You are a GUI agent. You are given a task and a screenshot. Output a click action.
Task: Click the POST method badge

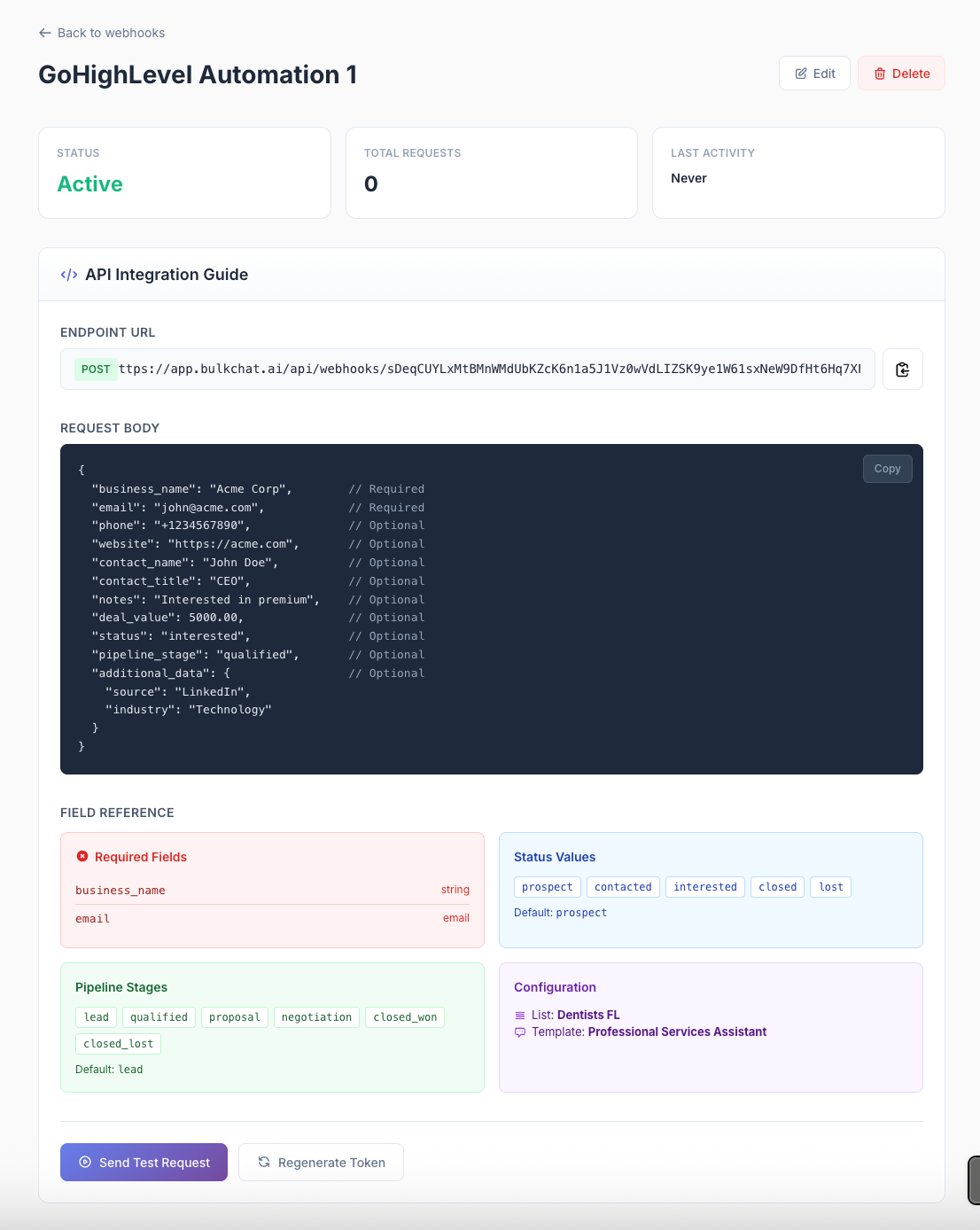[x=96, y=370]
